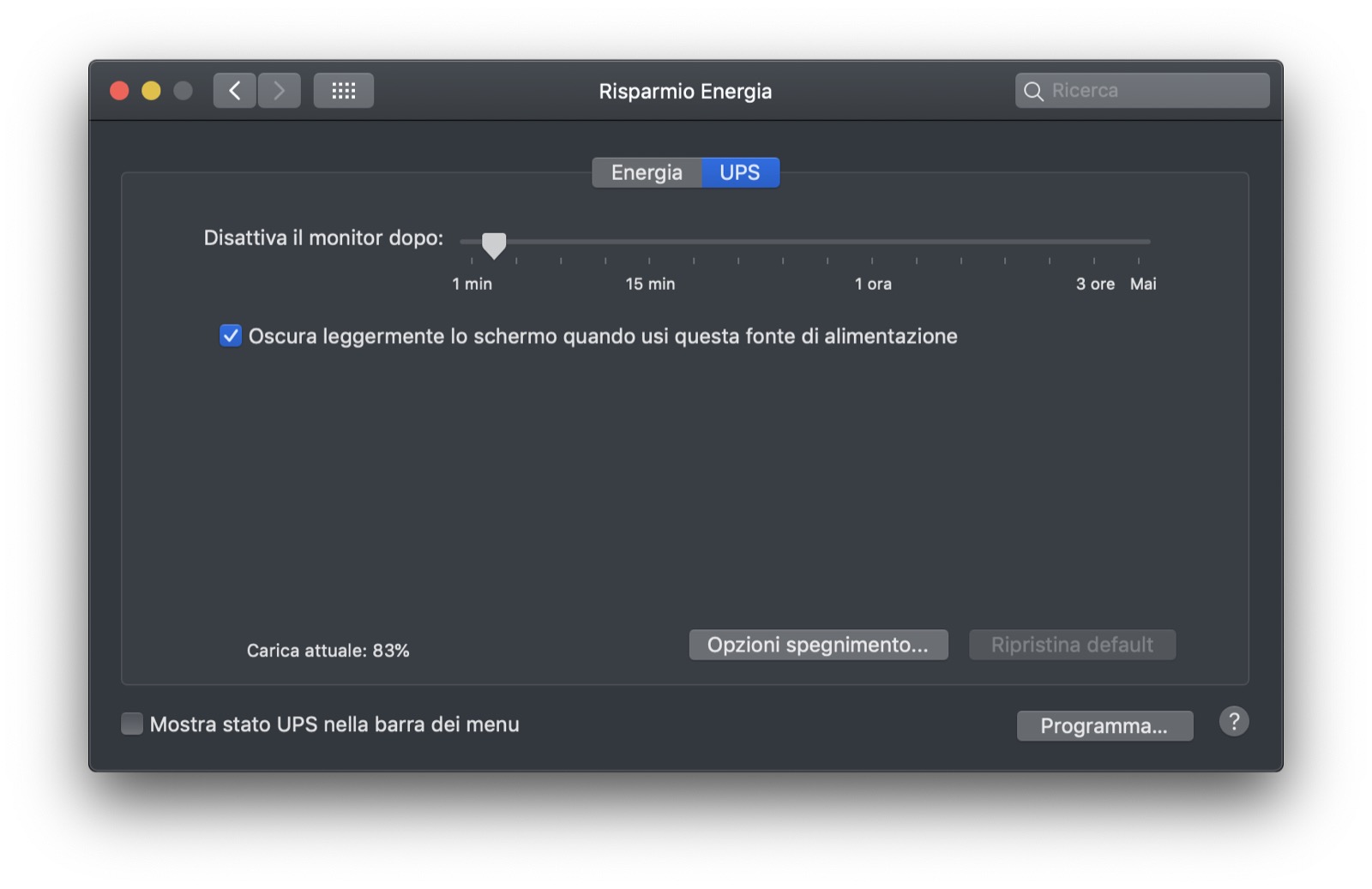Viewport: 1372px width, 889px height.
Task: Minimize the window with the yellow button
Action: tap(151, 90)
